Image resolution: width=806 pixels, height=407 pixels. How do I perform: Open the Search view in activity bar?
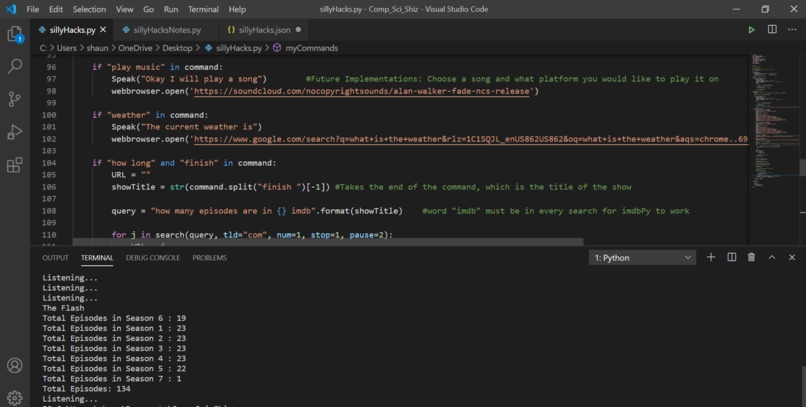tap(15, 66)
